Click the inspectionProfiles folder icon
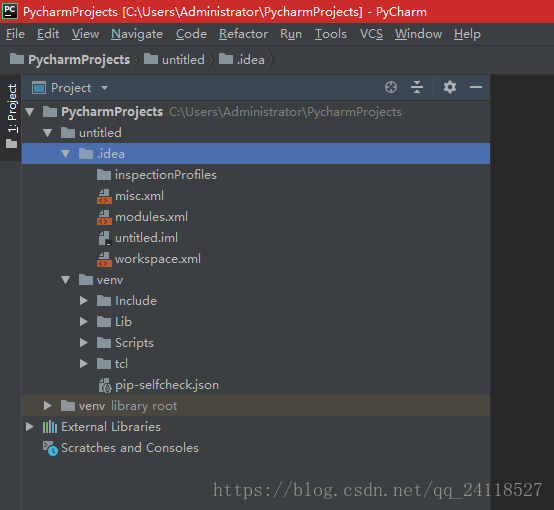The height and width of the screenshot is (510, 554). click(104, 175)
